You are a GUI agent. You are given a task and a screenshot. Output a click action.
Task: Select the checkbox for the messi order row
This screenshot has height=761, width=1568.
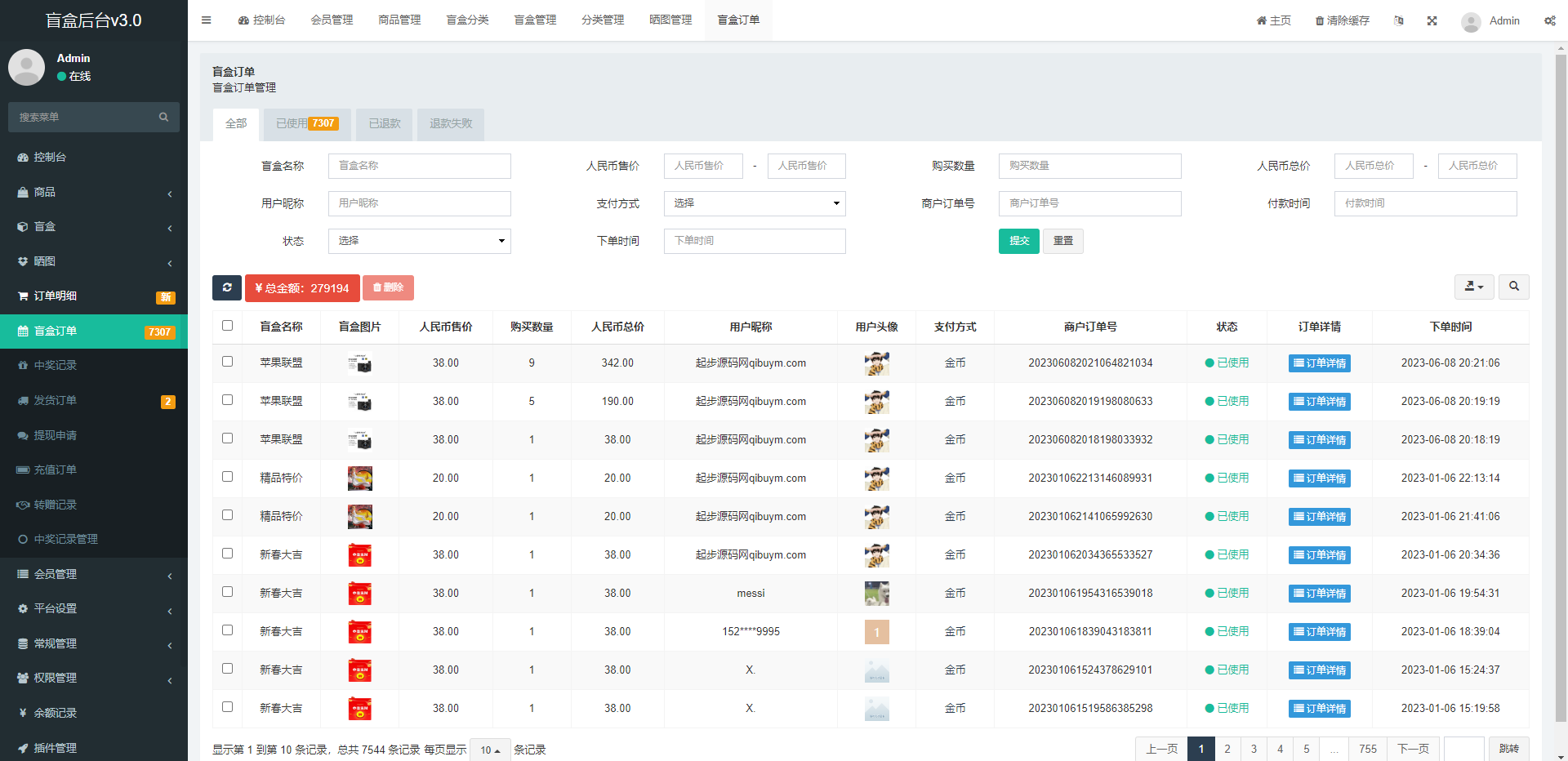227,592
